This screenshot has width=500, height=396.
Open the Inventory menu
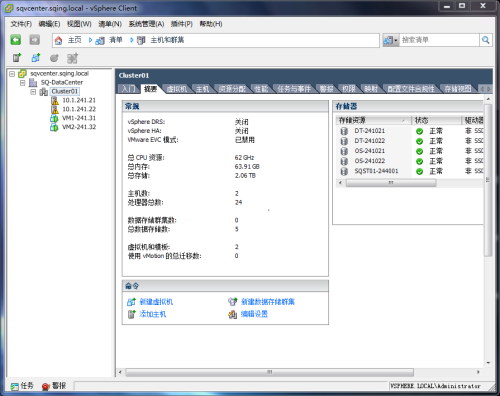tap(110, 24)
